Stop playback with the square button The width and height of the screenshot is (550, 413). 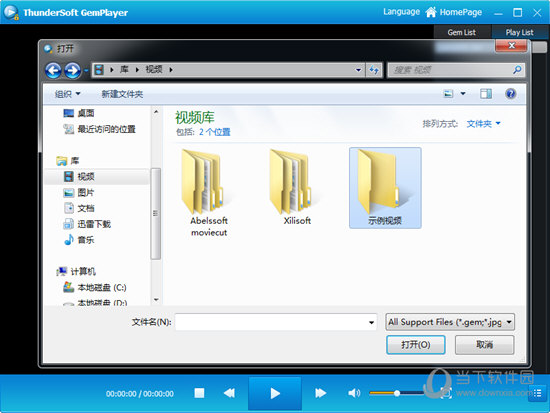click(x=199, y=393)
